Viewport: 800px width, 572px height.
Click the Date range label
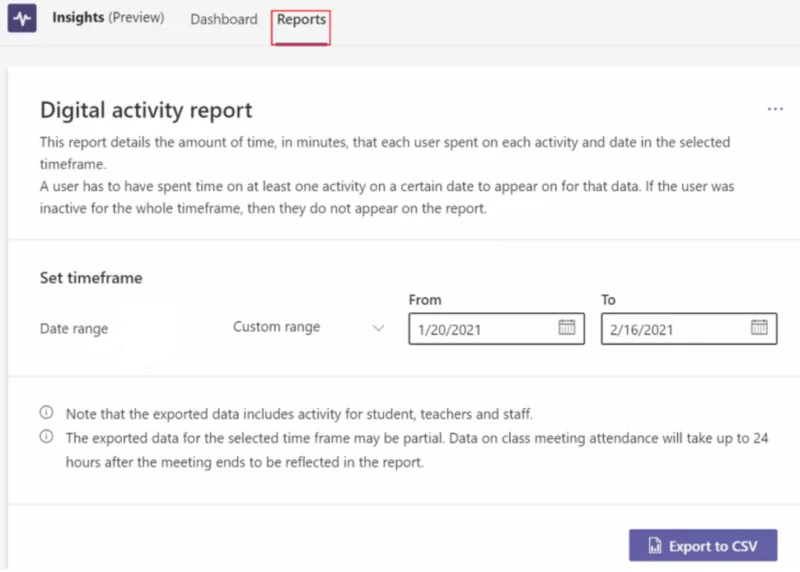[74, 329]
